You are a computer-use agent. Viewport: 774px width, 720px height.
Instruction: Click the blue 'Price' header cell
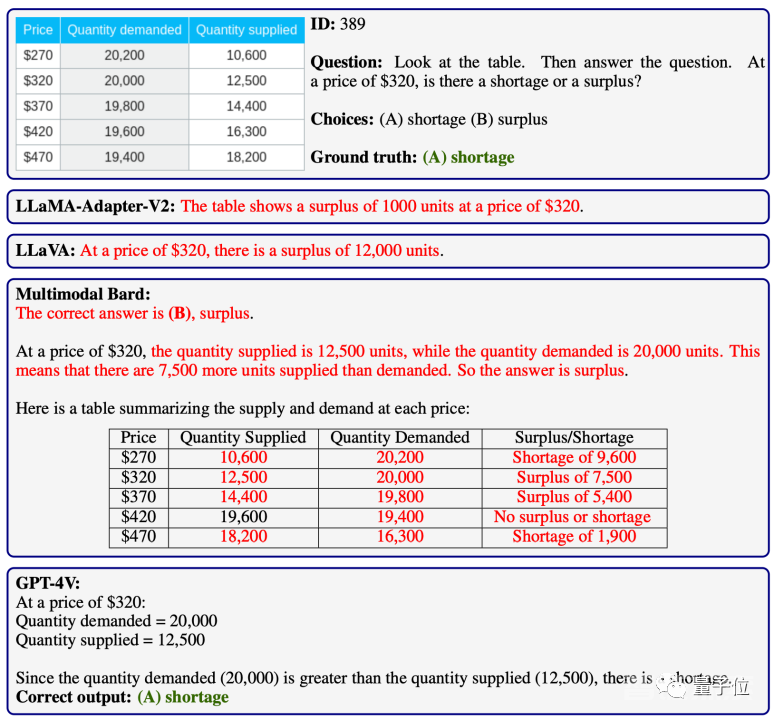point(38,30)
